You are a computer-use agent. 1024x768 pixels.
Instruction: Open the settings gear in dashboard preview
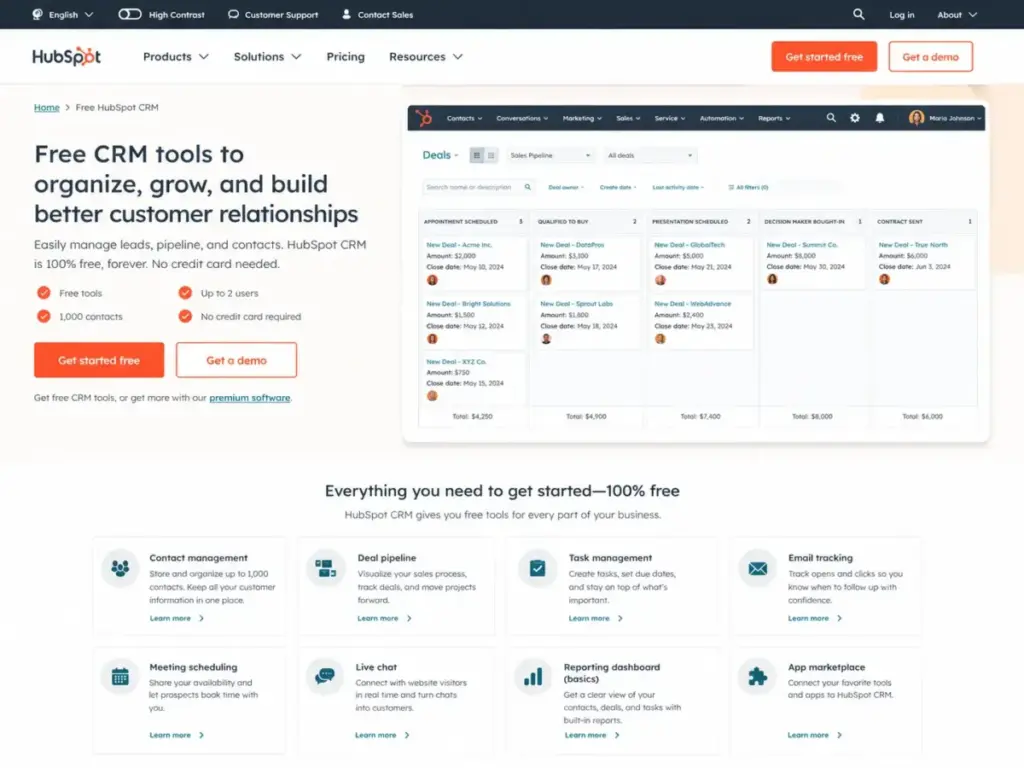pyautogui.click(x=855, y=118)
